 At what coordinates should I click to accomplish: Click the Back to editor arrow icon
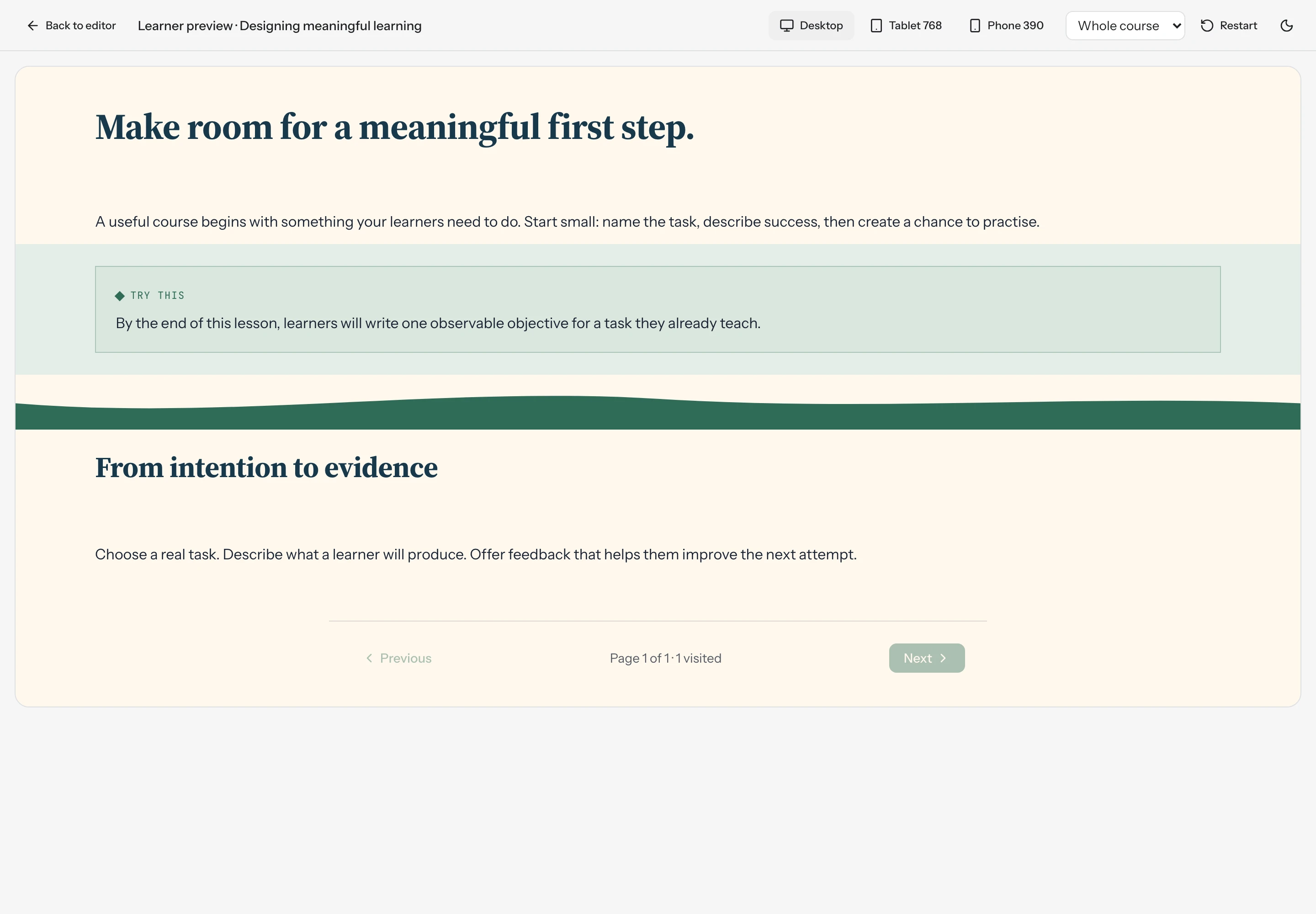tap(32, 26)
